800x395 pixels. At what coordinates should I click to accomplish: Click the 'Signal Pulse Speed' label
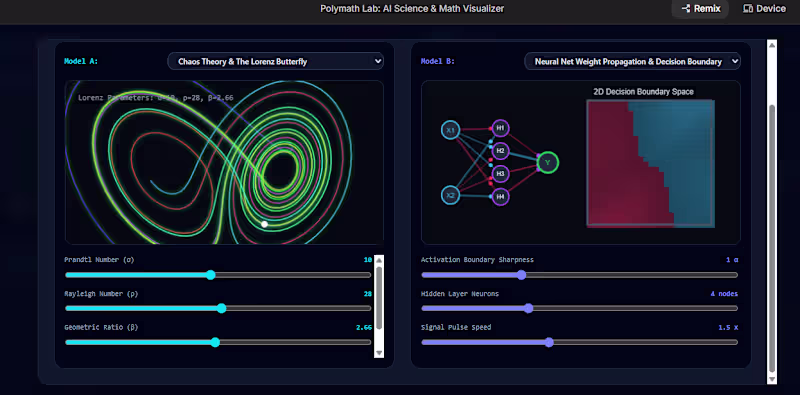click(x=456, y=327)
